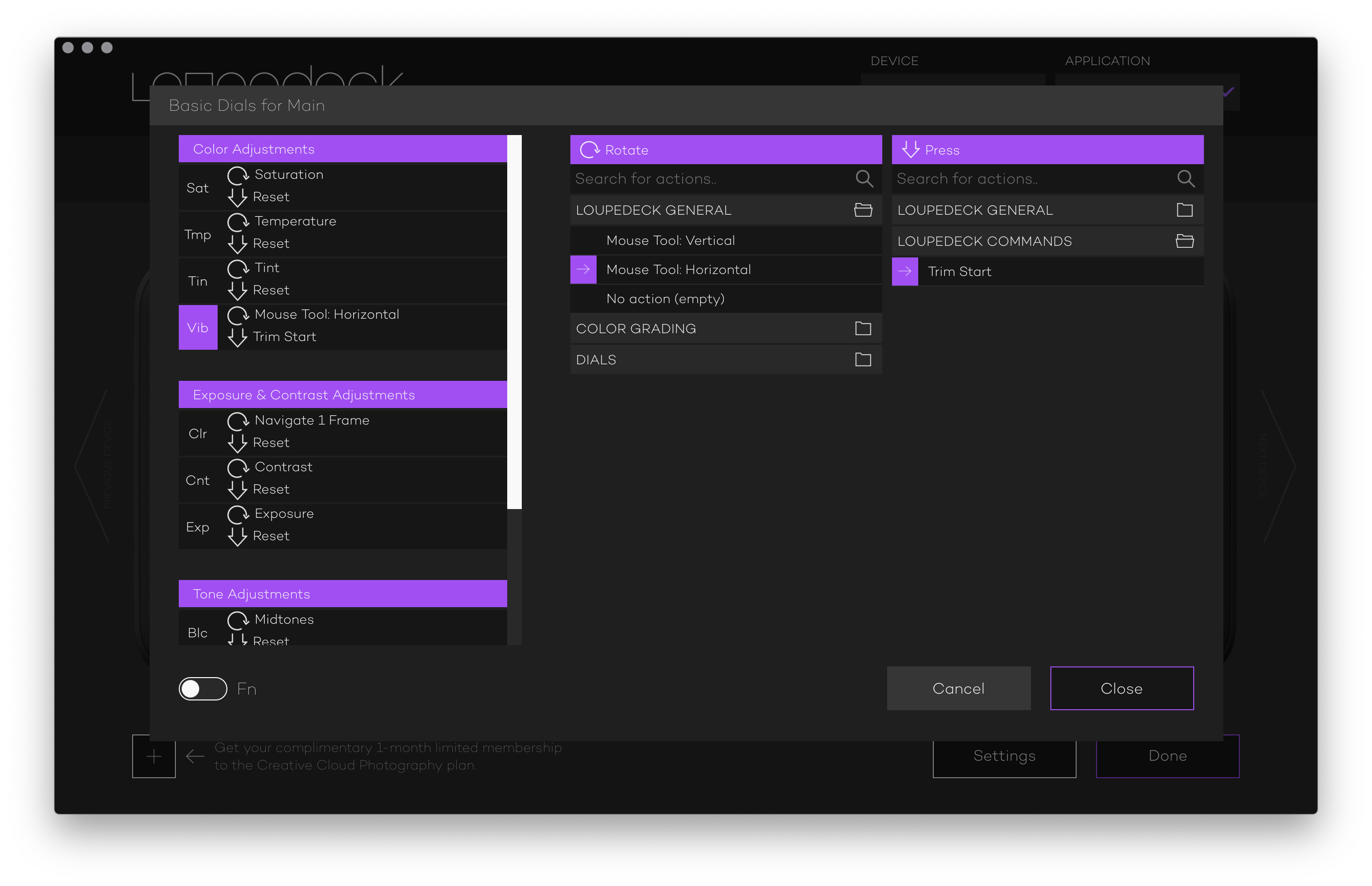Select the Mouse Tool: Vertical action
The height and width of the screenshot is (886, 1372).
(671, 240)
